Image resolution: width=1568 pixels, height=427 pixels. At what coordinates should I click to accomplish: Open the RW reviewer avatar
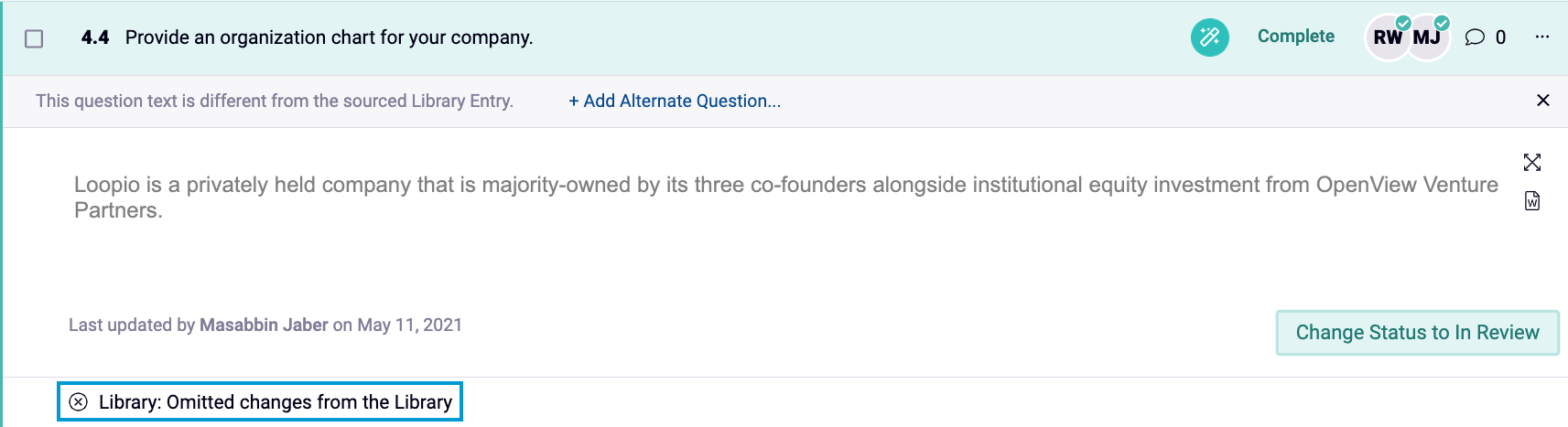click(1387, 37)
